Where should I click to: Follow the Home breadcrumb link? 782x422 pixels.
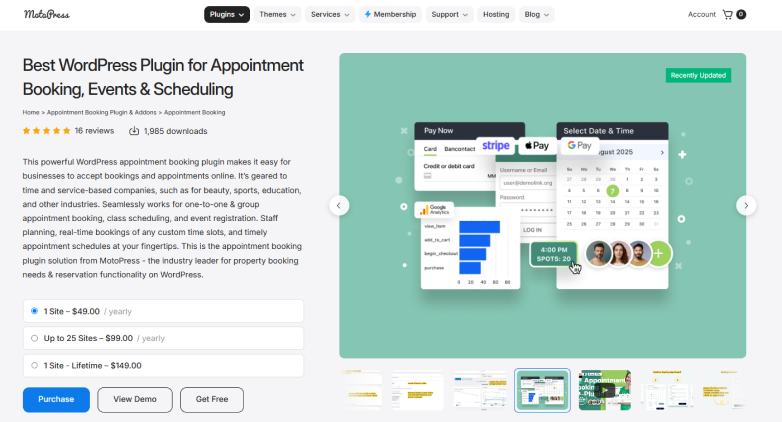coord(31,113)
